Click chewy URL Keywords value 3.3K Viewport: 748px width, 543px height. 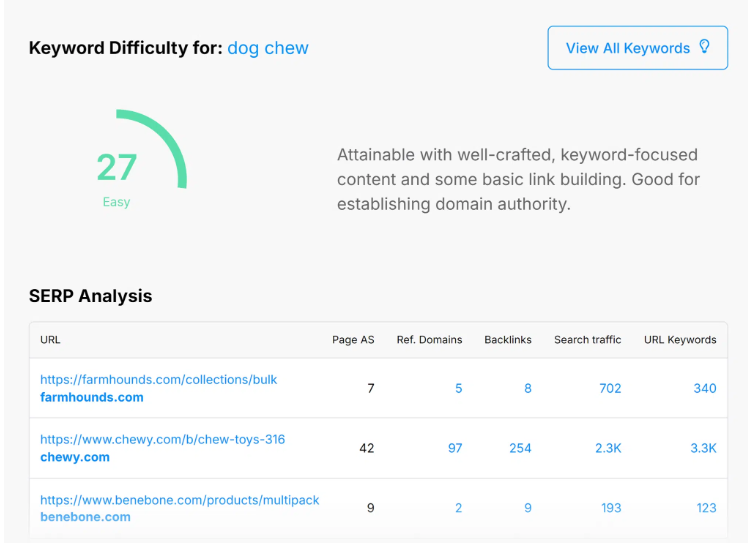coord(703,448)
